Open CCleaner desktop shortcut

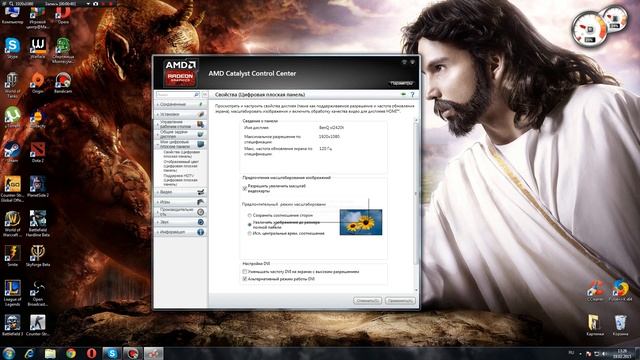point(595,291)
